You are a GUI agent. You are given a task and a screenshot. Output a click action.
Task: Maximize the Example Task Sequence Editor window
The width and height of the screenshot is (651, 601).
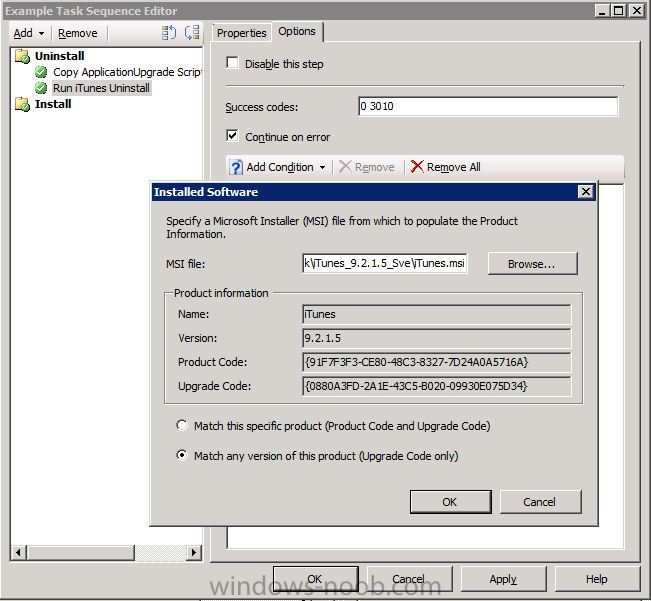[618, 10]
